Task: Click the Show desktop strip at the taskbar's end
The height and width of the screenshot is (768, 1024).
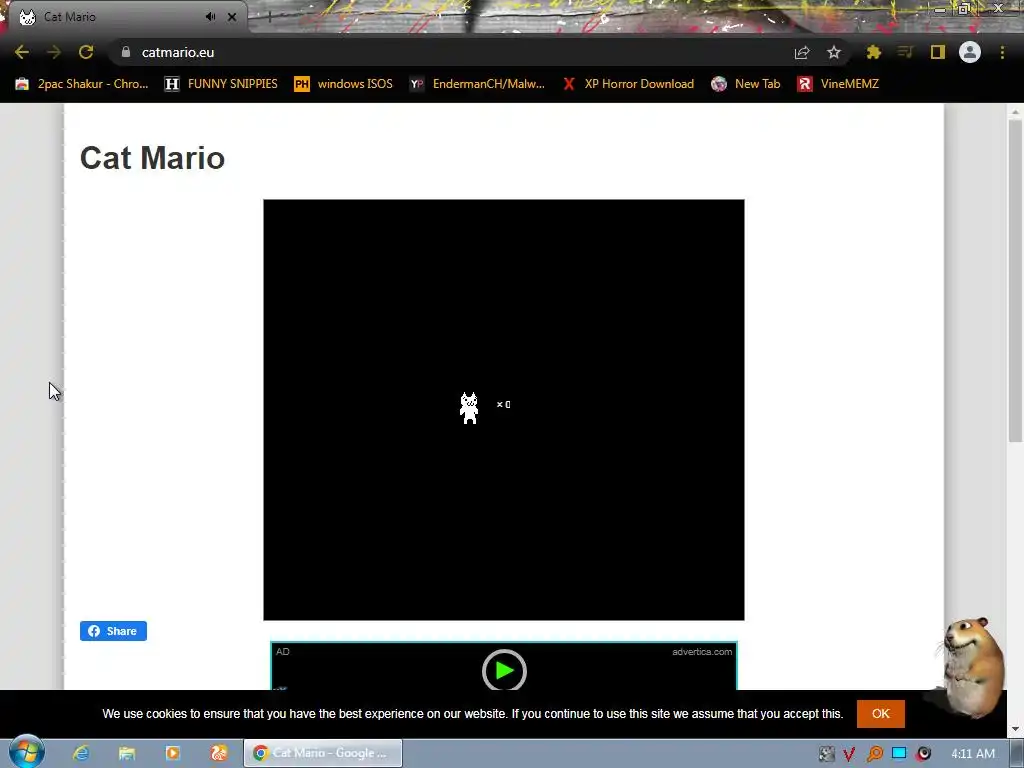Action: pos(1017,754)
